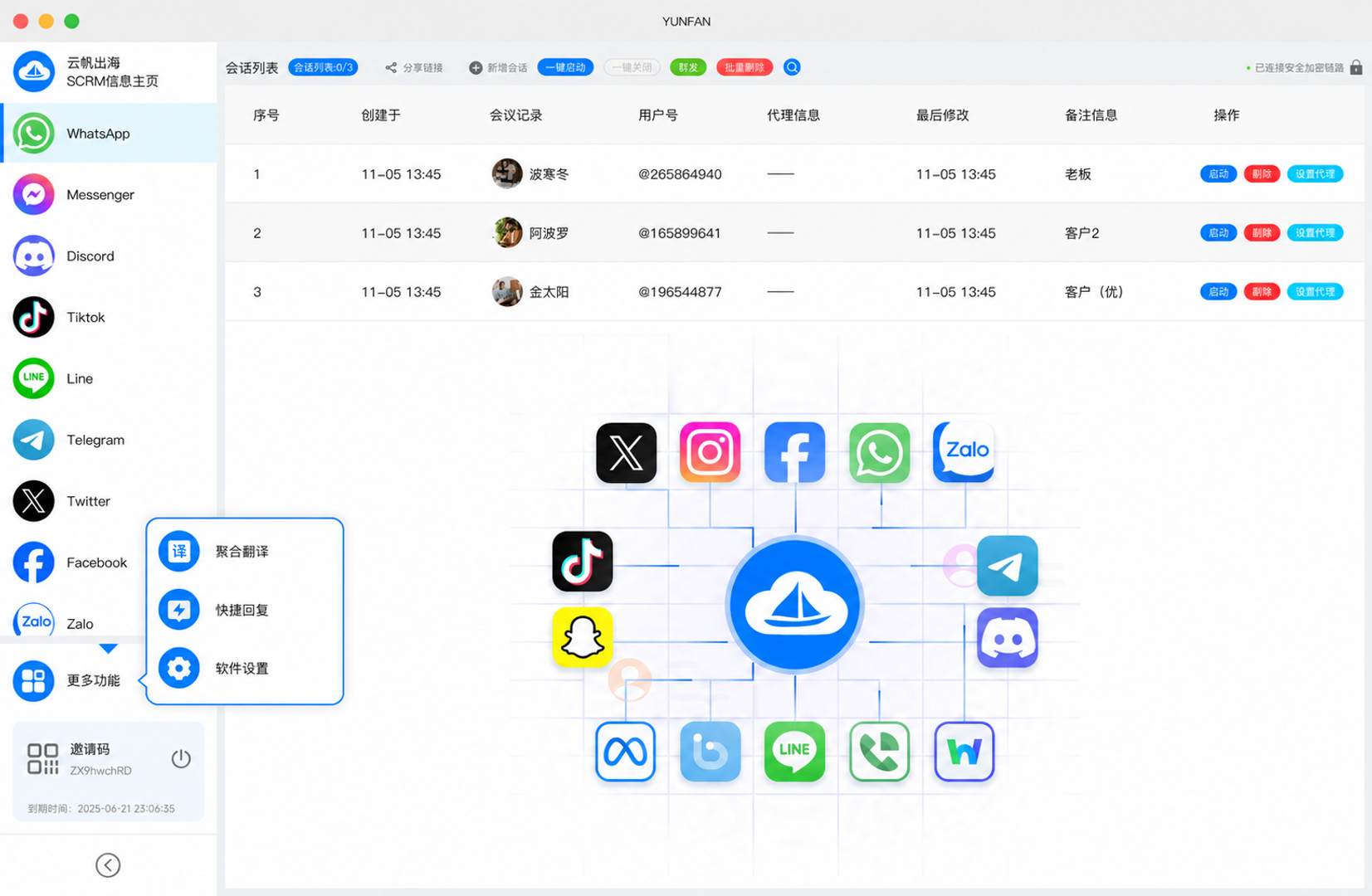Click the Meta icon in the diagram
The image size is (1372, 896).
tap(625, 752)
